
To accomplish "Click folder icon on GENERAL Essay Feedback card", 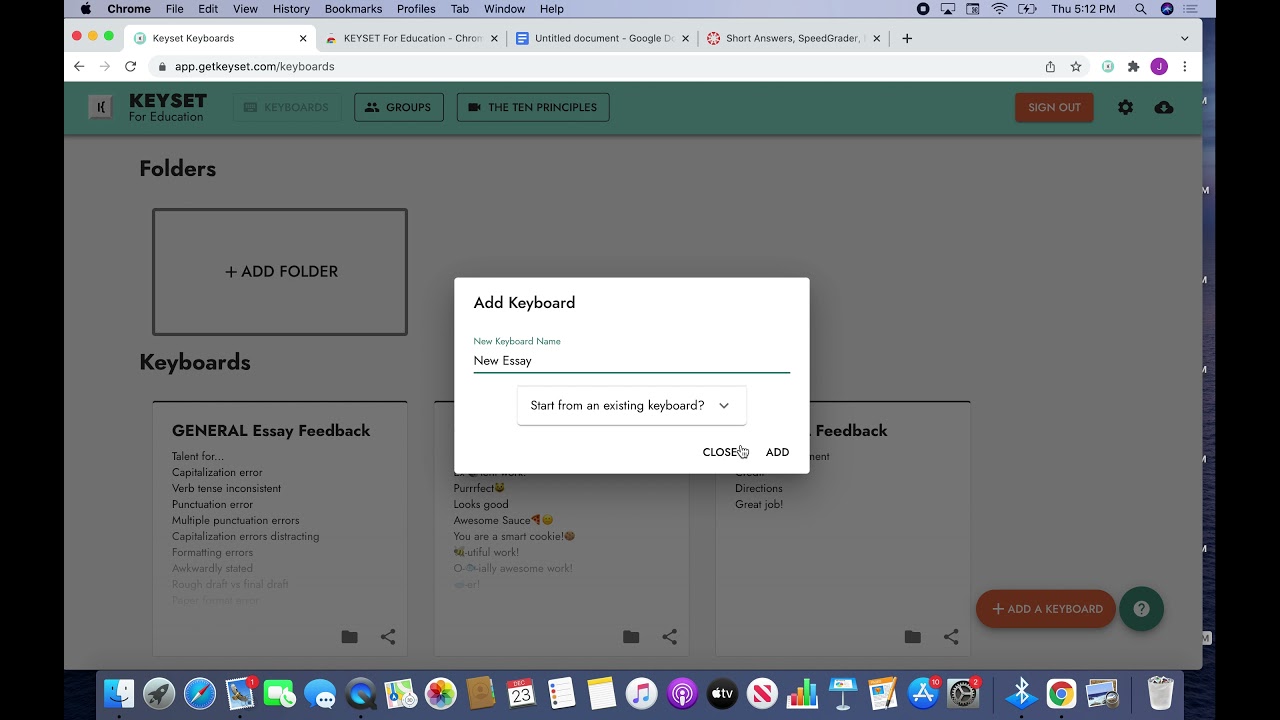I will [x=349, y=636].
